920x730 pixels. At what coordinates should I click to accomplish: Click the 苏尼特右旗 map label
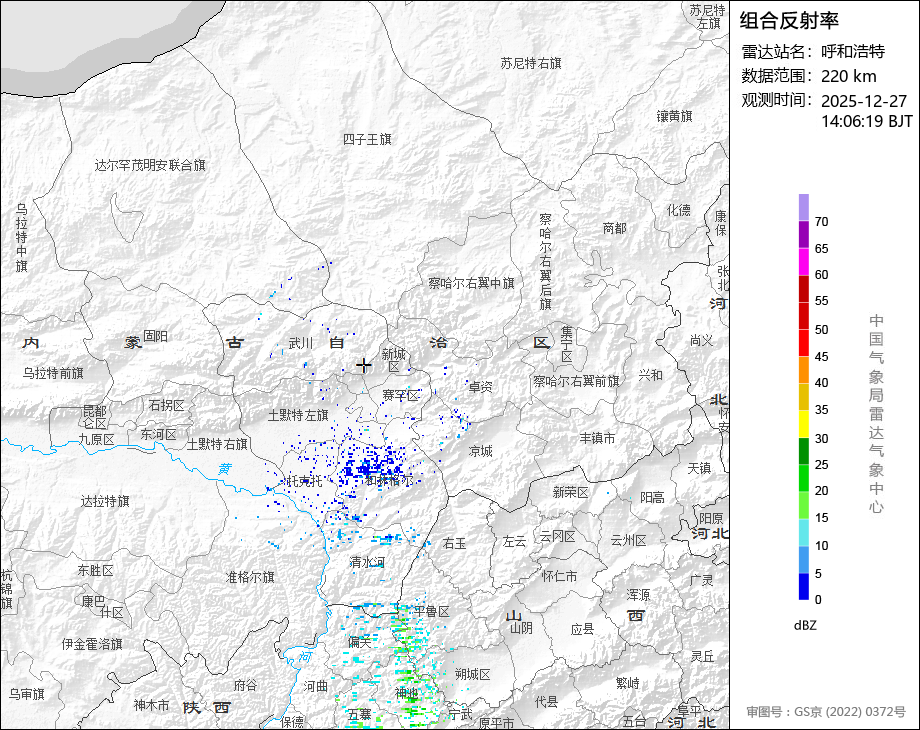pyautogui.click(x=531, y=63)
